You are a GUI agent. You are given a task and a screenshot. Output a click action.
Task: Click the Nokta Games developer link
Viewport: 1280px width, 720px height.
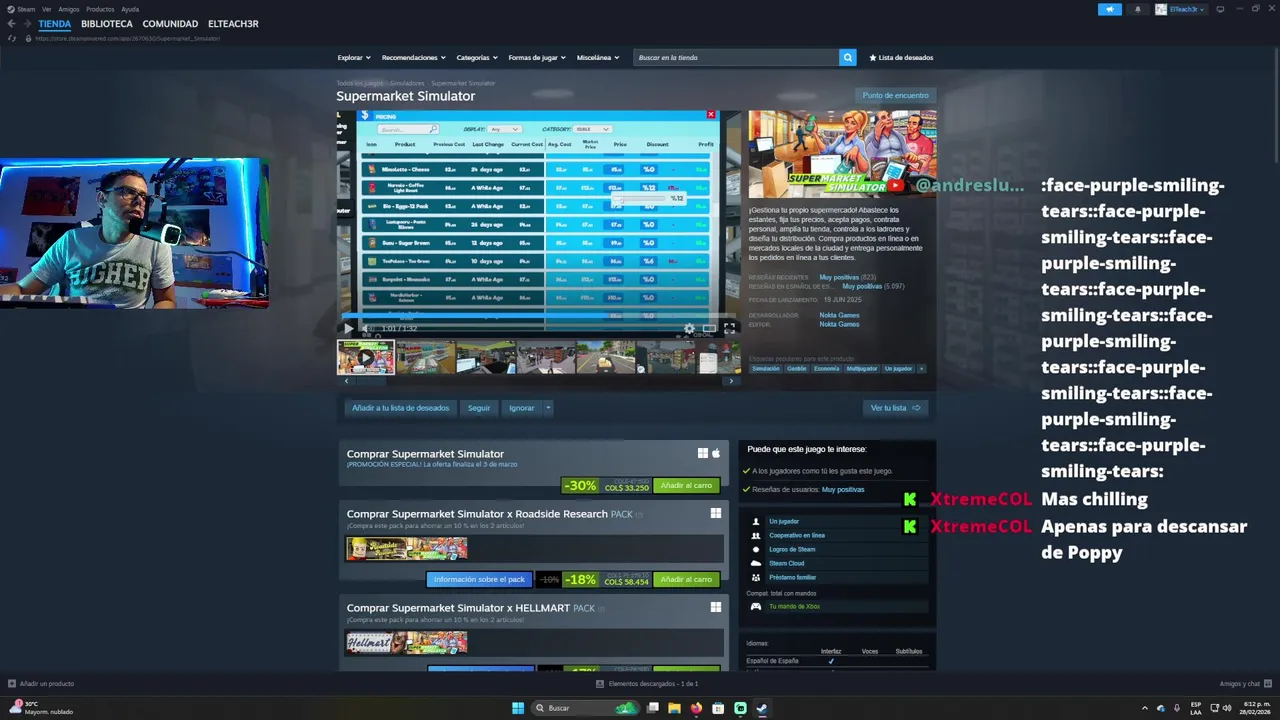pyautogui.click(x=839, y=315)
